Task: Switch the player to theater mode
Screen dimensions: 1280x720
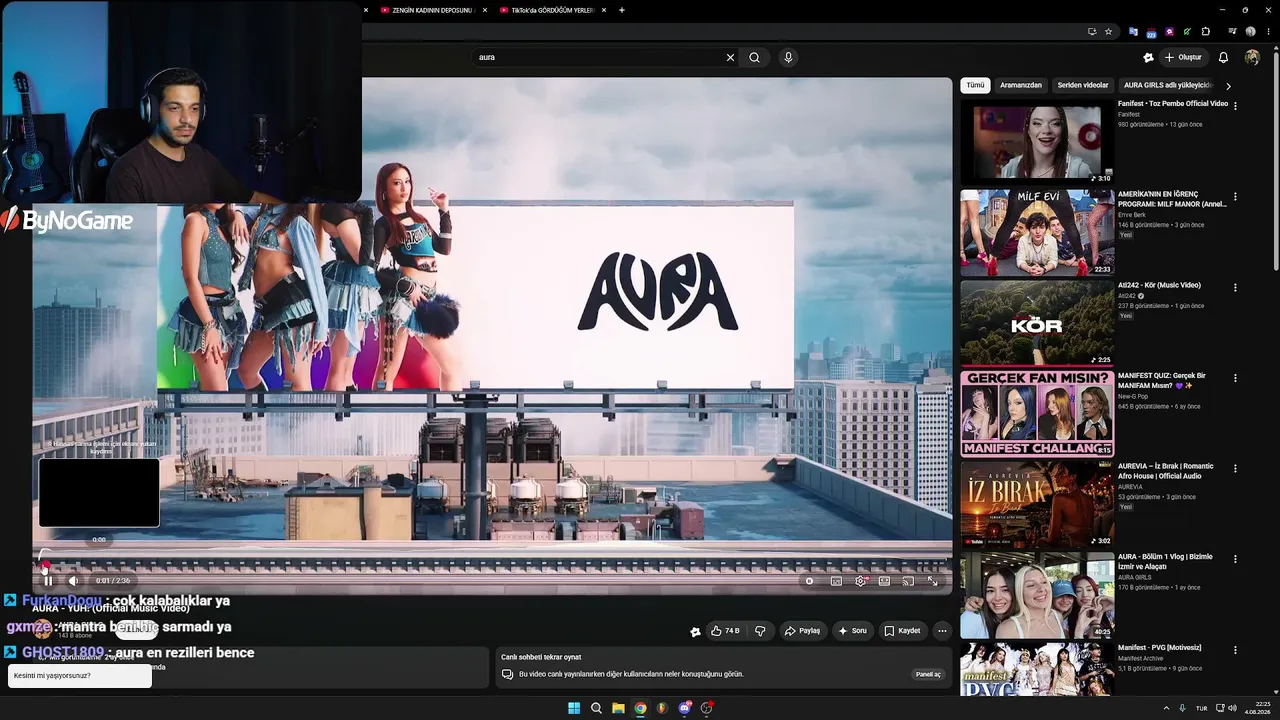Action: pyautogui.click(x=884, y=581)
